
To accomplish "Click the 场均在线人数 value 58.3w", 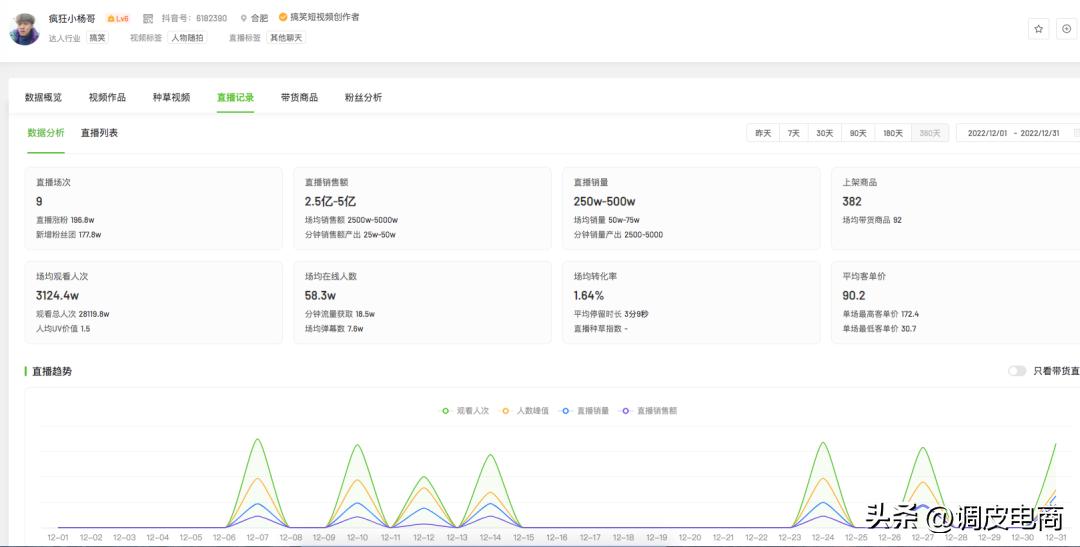I will pyautogui.click(x=320, y=296).
